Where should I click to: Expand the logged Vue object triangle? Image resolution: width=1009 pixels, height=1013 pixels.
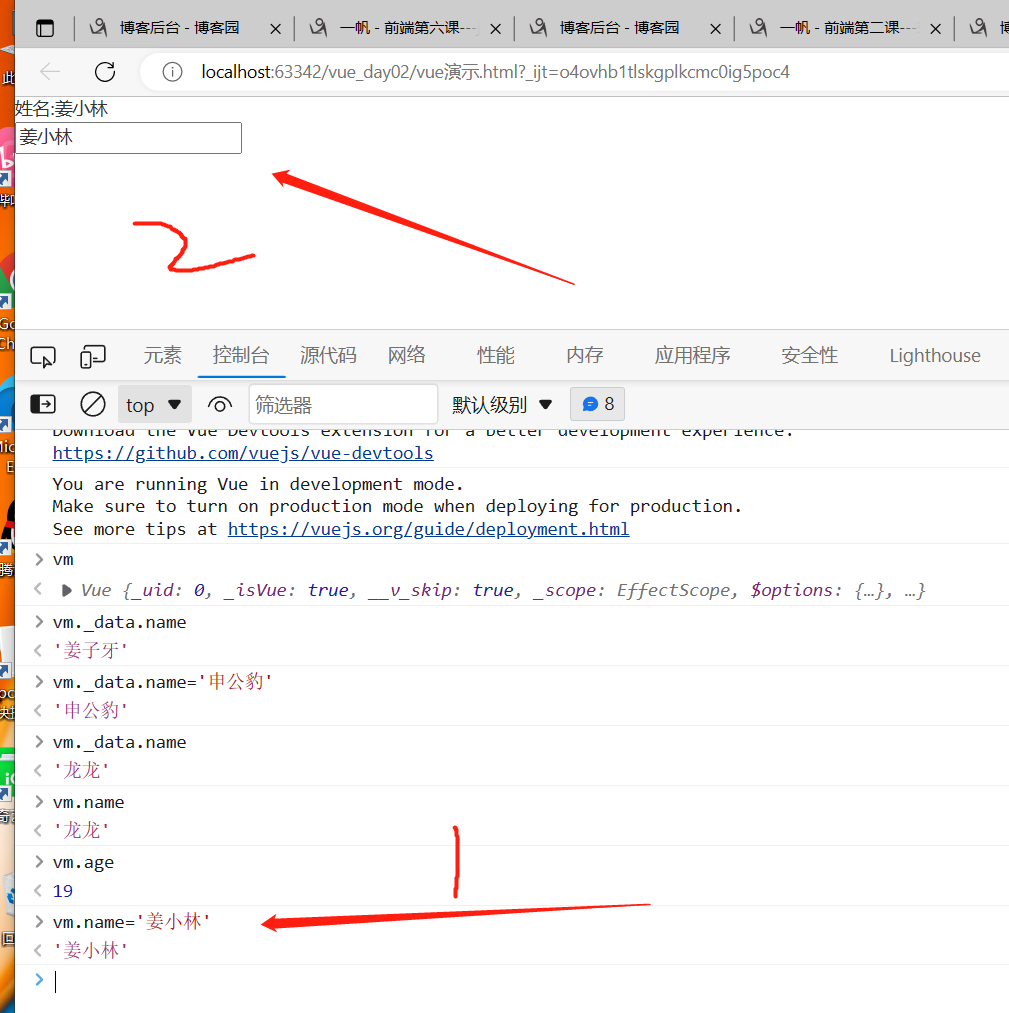coord(66,590)
